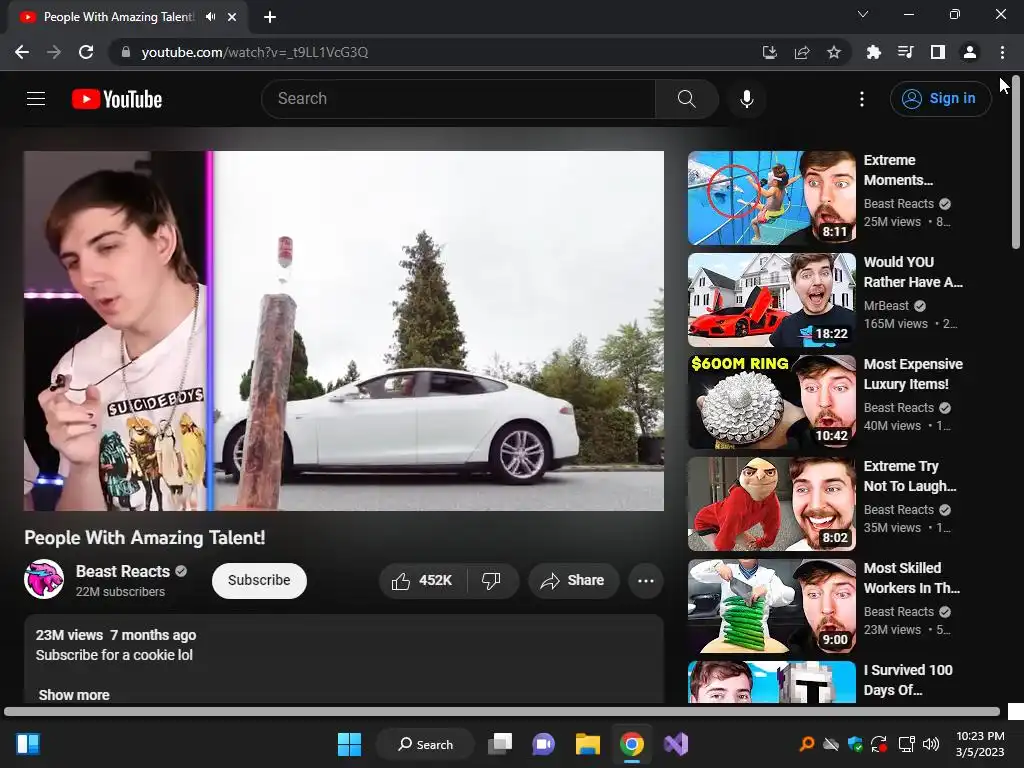Screen dimensions: 1024x768
Task: Click the video player to pause
Action: click(344, 331)
